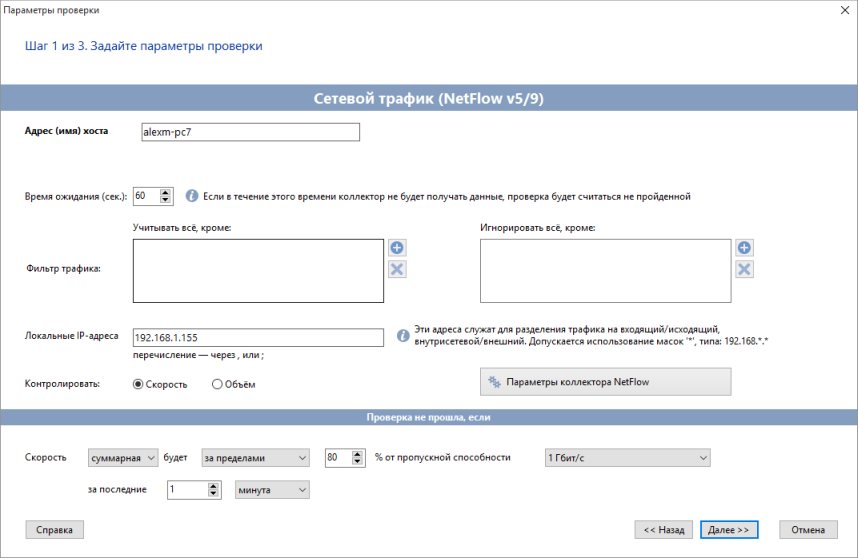This screenshot has height=558, width=858.
Task: Expand the 'за пределами' condition dropdown
Action: click(x=255, y=458)
